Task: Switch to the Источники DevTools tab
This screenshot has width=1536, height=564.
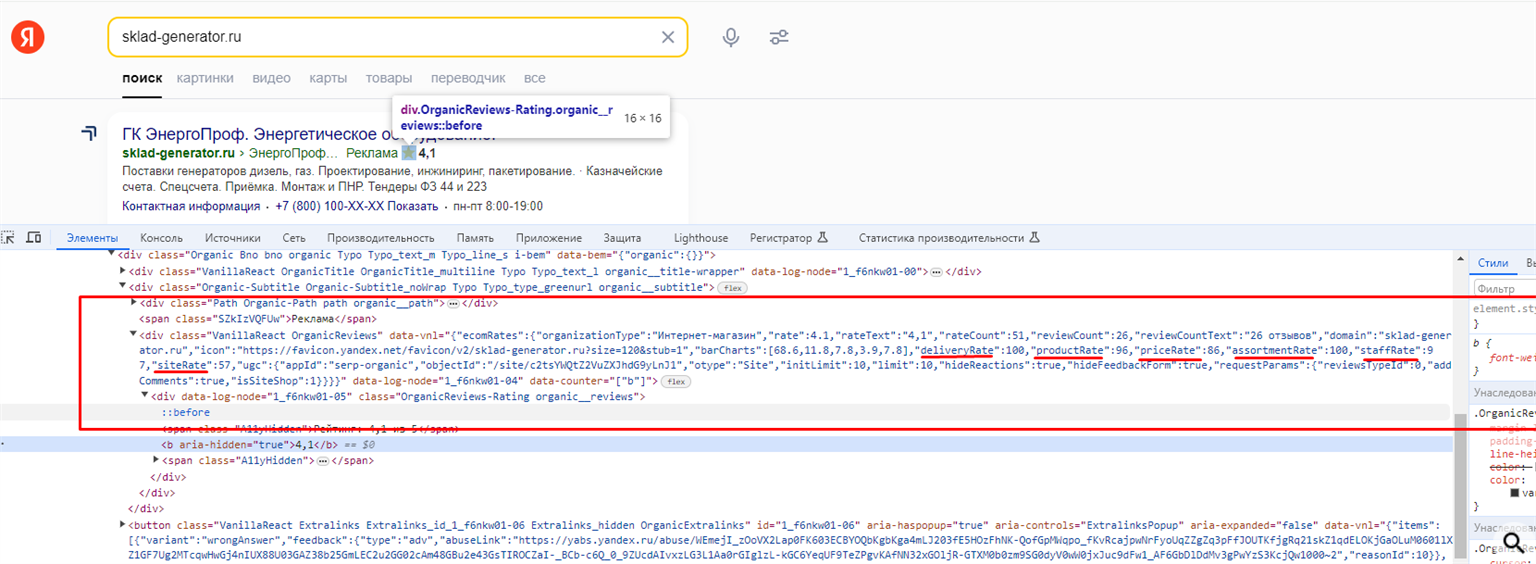Action: tap(232, 238)
